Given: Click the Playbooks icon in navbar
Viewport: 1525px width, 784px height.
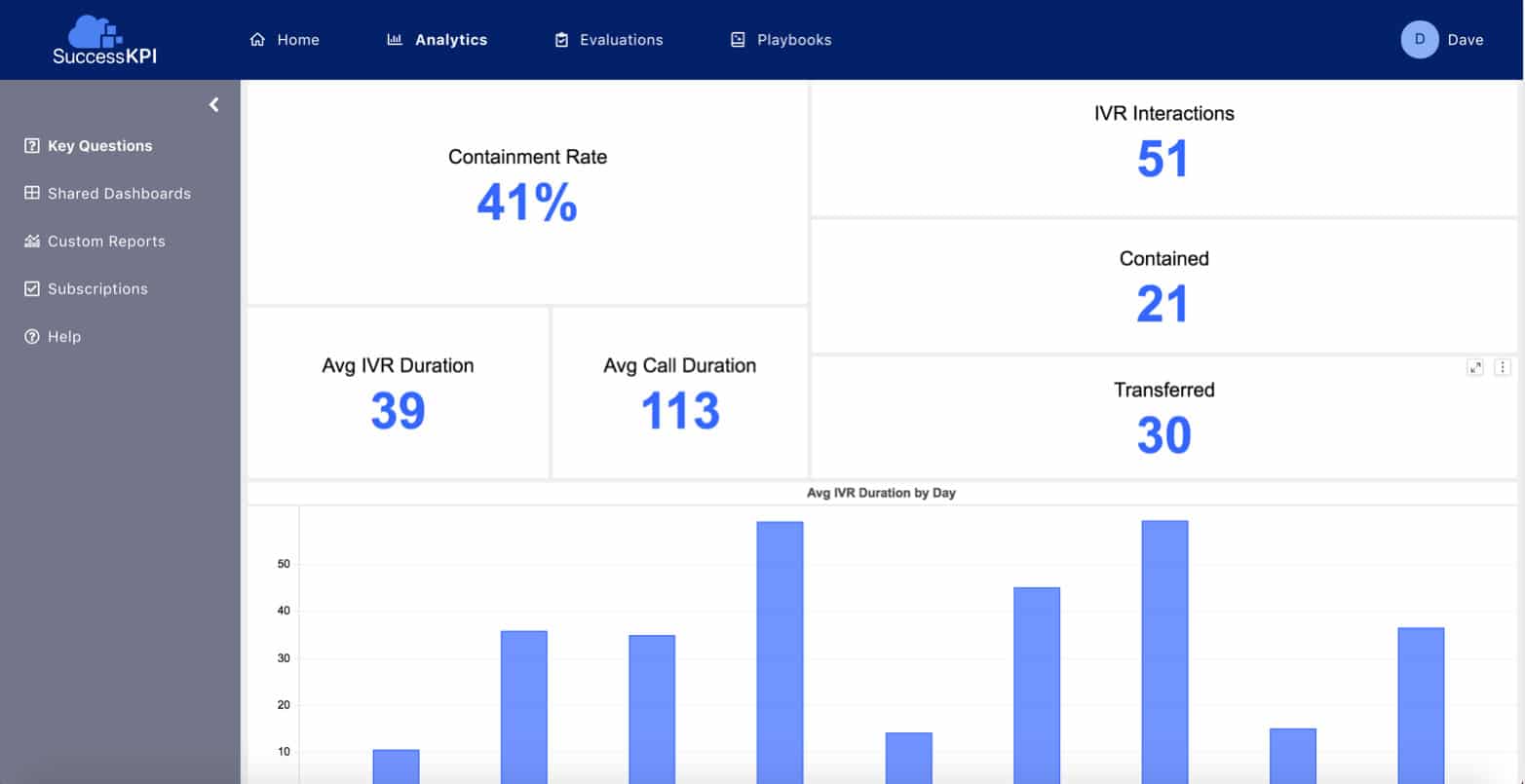Looking at the screenshot, I should (x=738, y=40).
